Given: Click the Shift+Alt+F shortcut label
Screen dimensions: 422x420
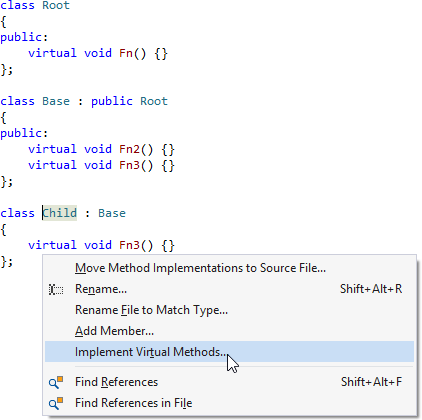Looking at the screenshot, I should 371,382.
